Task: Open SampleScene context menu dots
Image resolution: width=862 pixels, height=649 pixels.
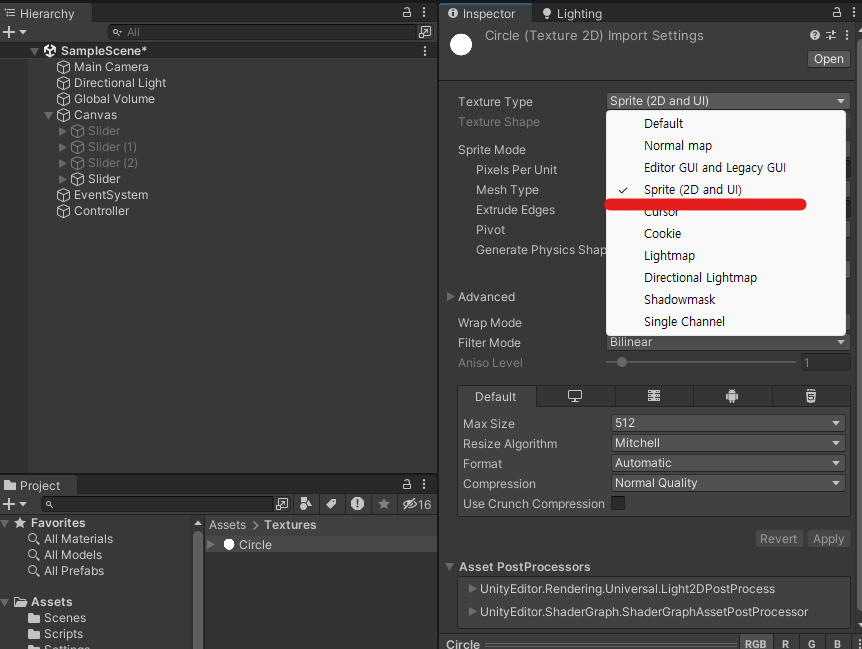Action: 425,51
